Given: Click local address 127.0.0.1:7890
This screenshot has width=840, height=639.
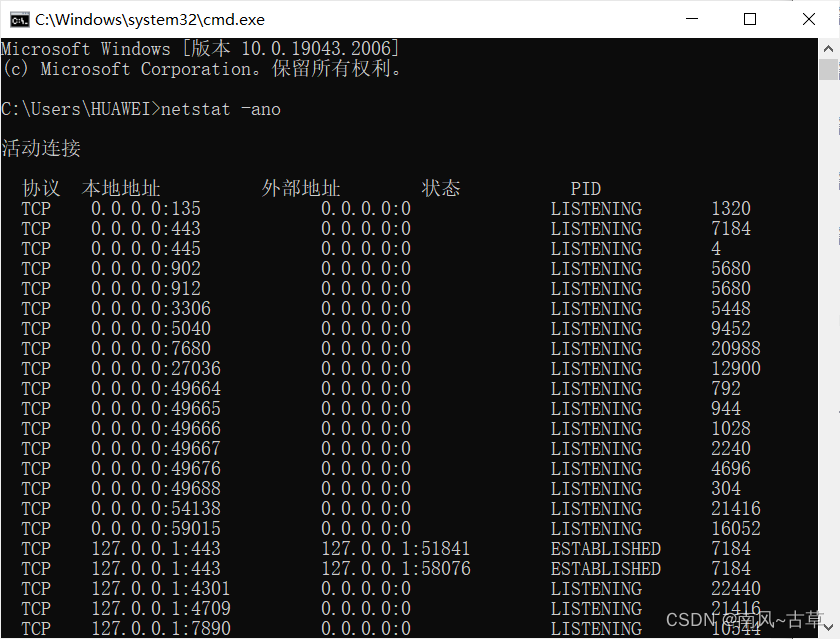Looking at the screenshot, I should click(x=161, y=629).
